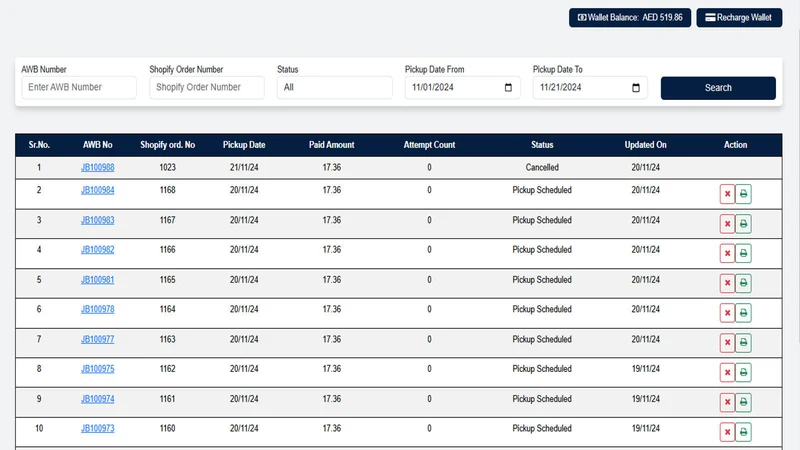The image size is (800, 450).
Task: Print label for JB100983
Action: [743, 223]
